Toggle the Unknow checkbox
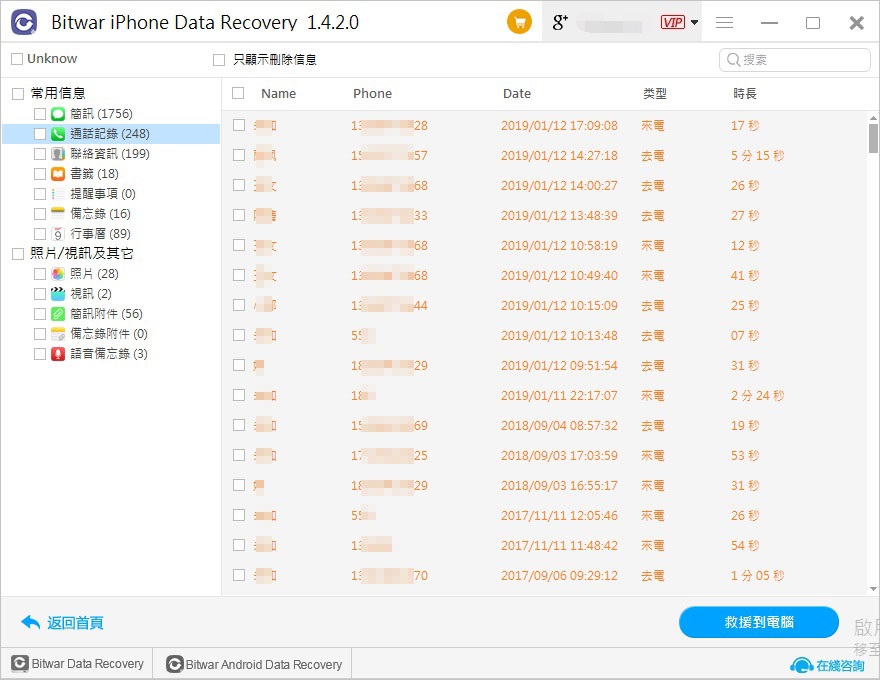This screenshot has height=680, width=880. (x=17, y=59)
